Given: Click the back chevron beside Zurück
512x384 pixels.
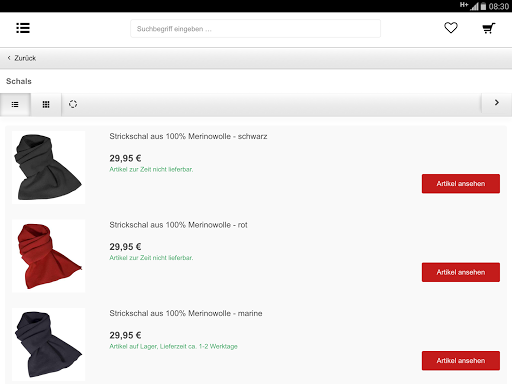Looking at the screenshot, I should click(9, 58).
